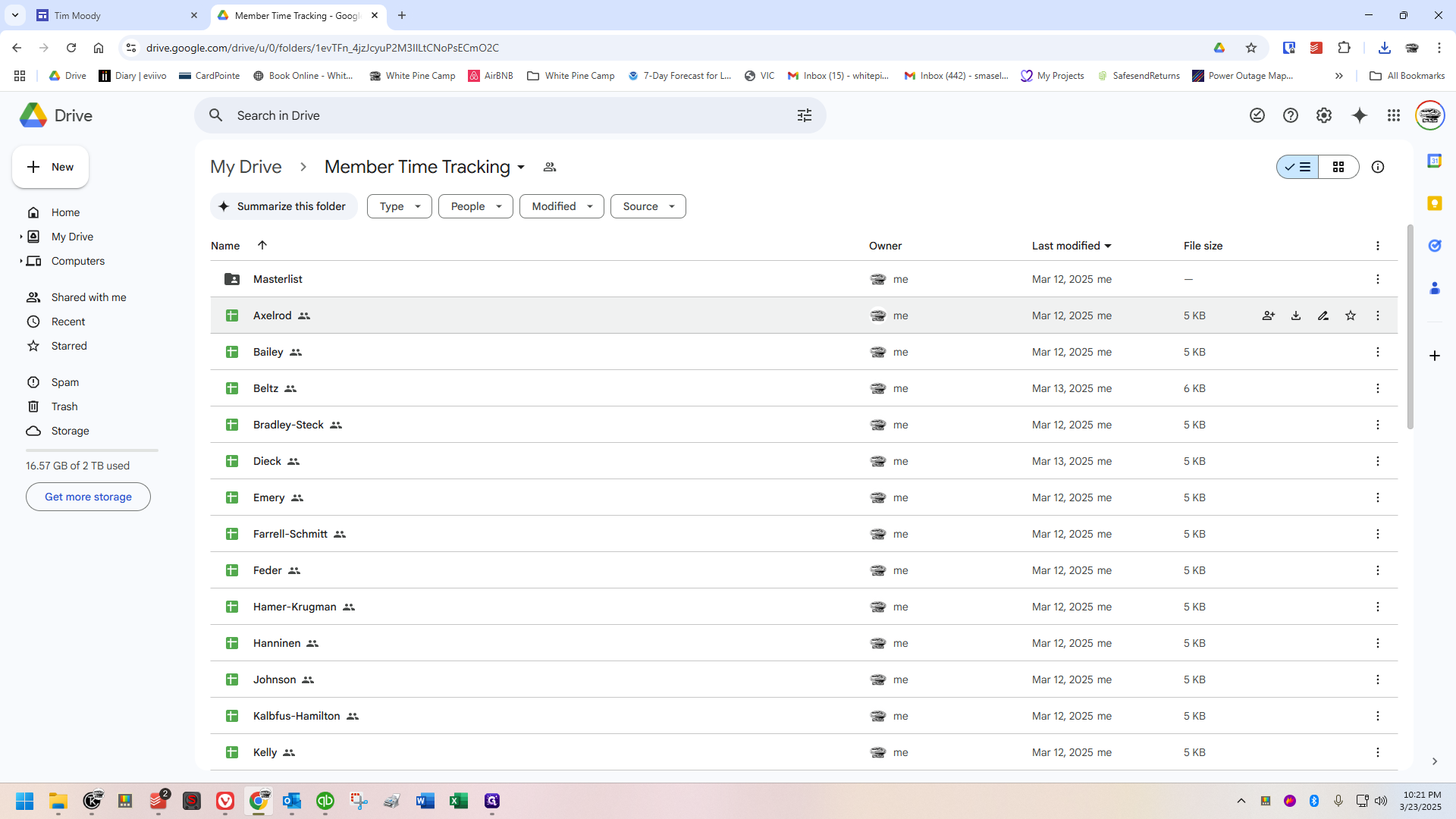
Task: Select the Hamer-Krugman spreadsheet
Action: [x=804, y=607]
